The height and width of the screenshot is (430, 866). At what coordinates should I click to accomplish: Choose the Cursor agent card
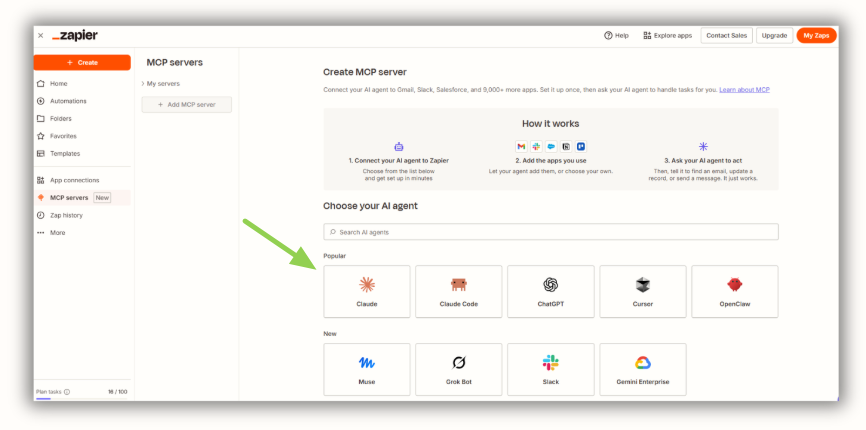pos(643,291)
